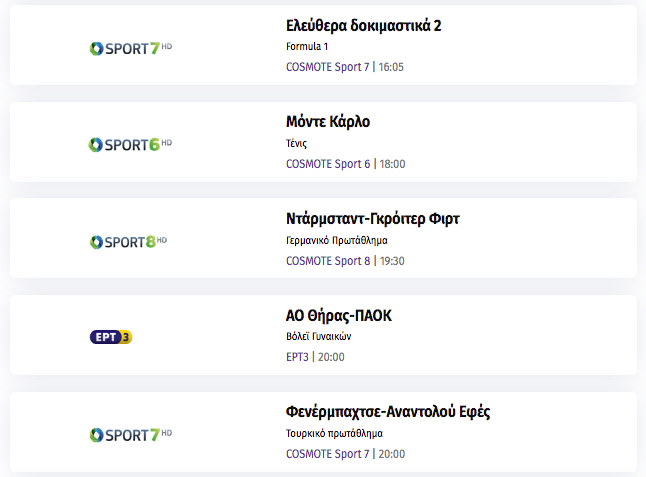The height and width of the screenshot is (477, 646).
Task: Click the COSMOTE Sport 7 | 20:00 link
Action: pos(346,454)
